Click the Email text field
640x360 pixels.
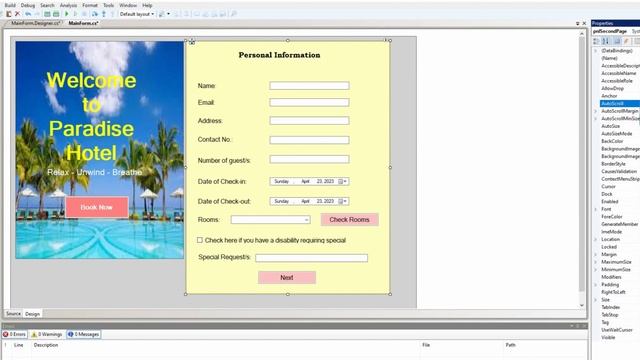tap(309, 102)
